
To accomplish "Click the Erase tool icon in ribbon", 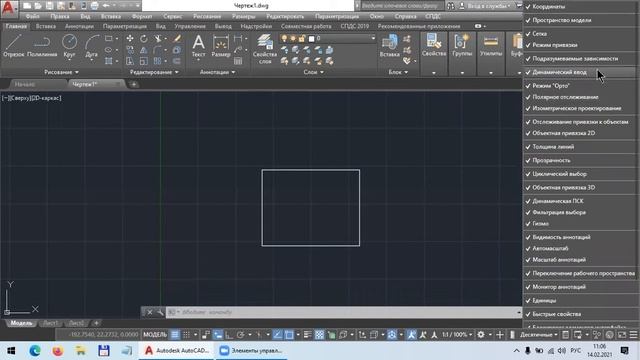I will (x=177, y=38).
